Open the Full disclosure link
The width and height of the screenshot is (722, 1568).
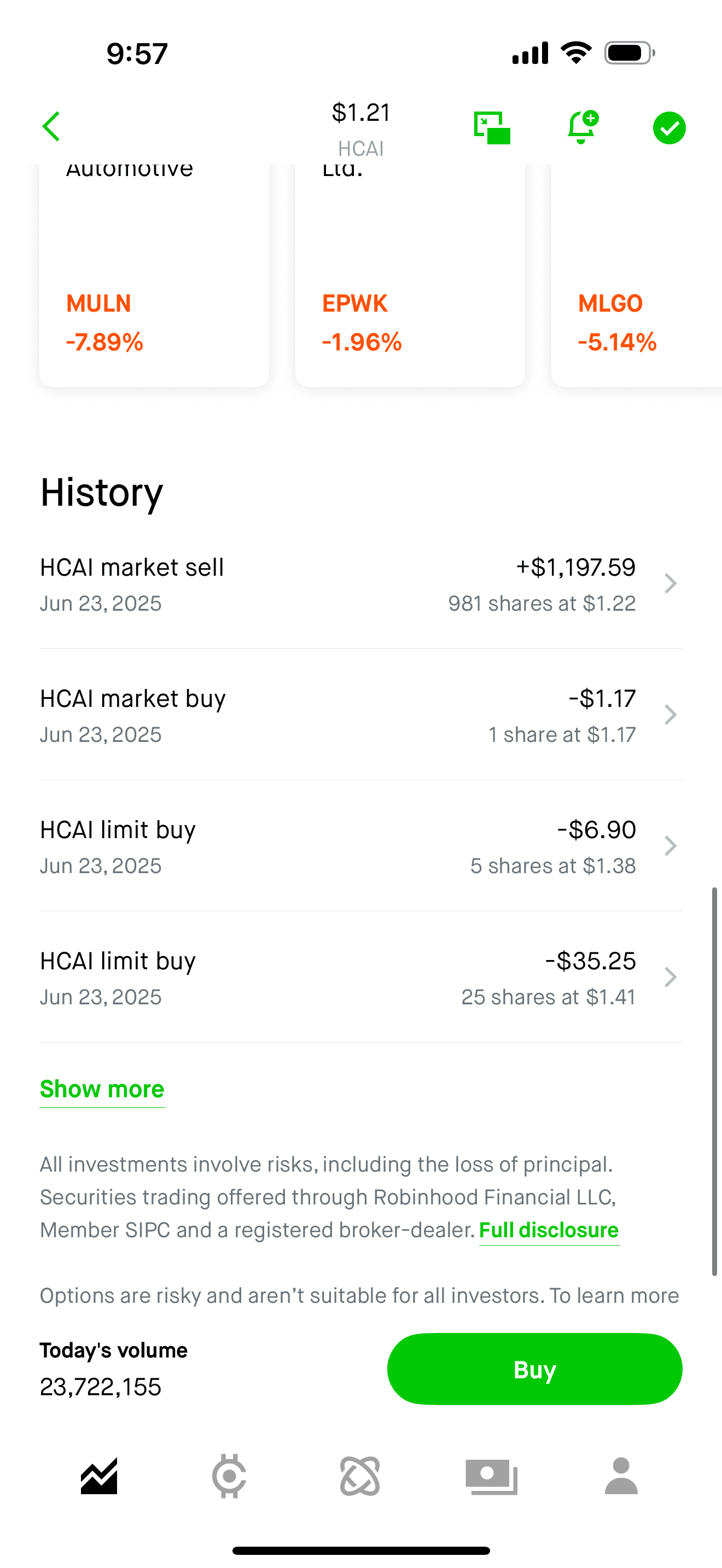tap(549, 1230)
